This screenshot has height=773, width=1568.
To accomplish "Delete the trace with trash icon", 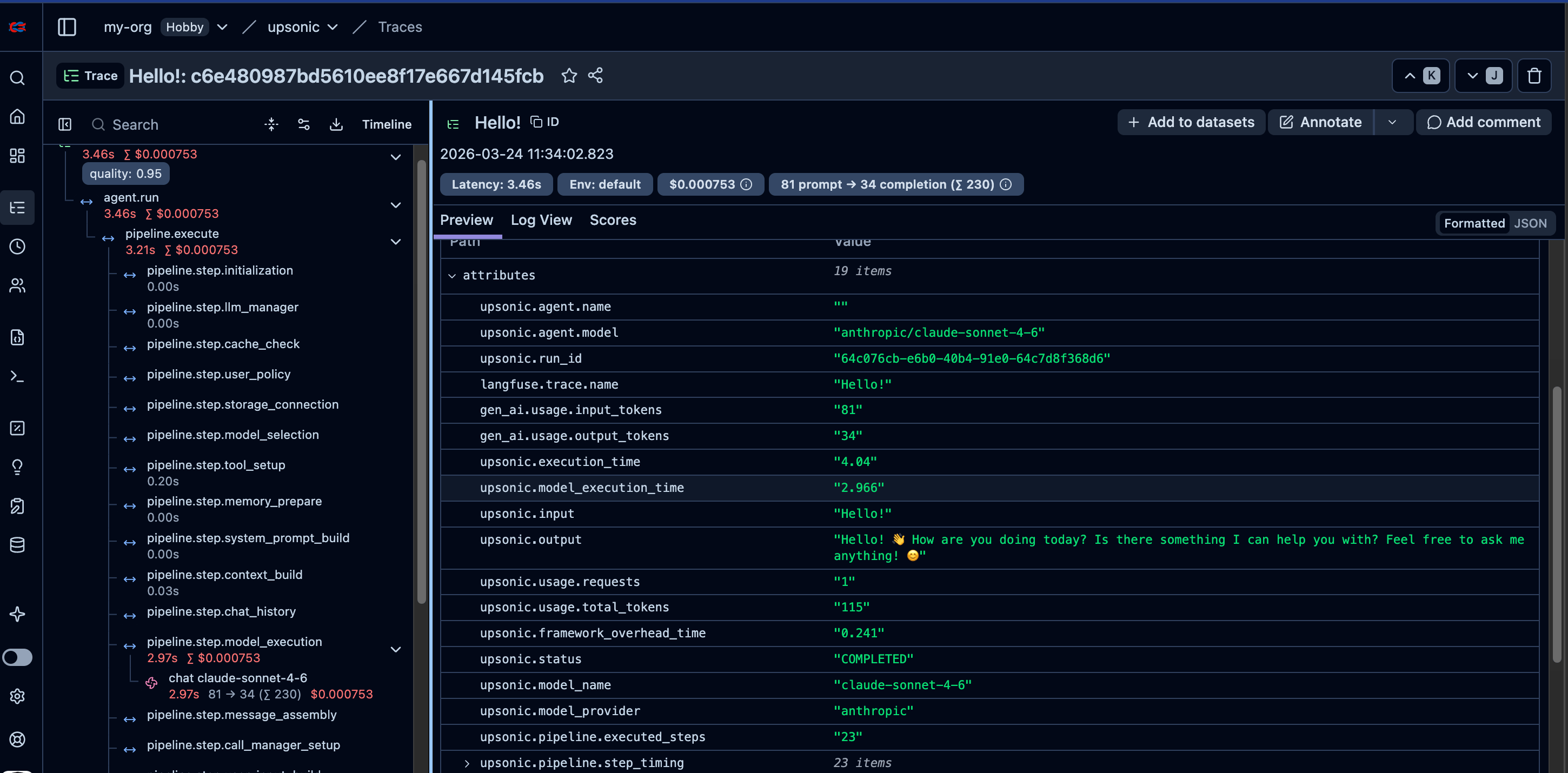I will [x=1534, y=76].
